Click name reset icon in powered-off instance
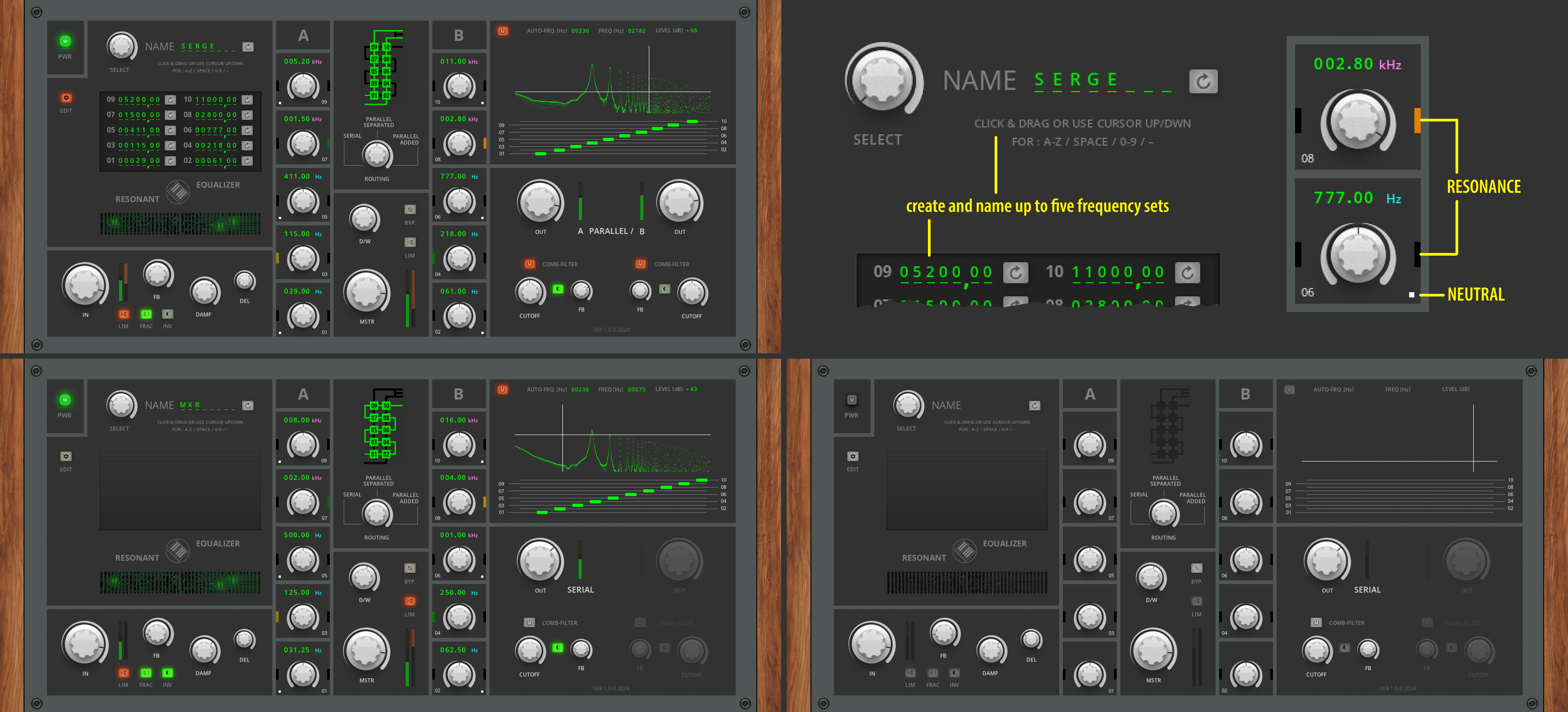Image resolution: width=1568 pixels, height=712 pixels. click(x=1035, y=405)
